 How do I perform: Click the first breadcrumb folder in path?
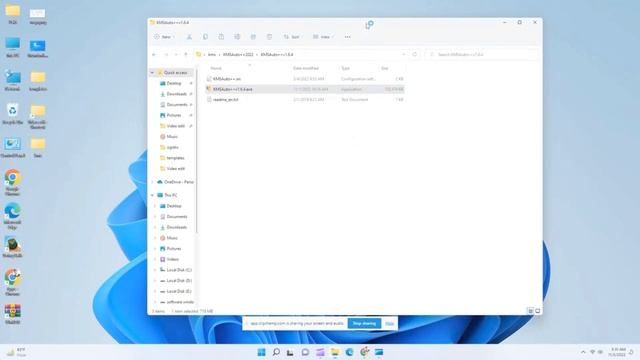(x=212, y=54)
